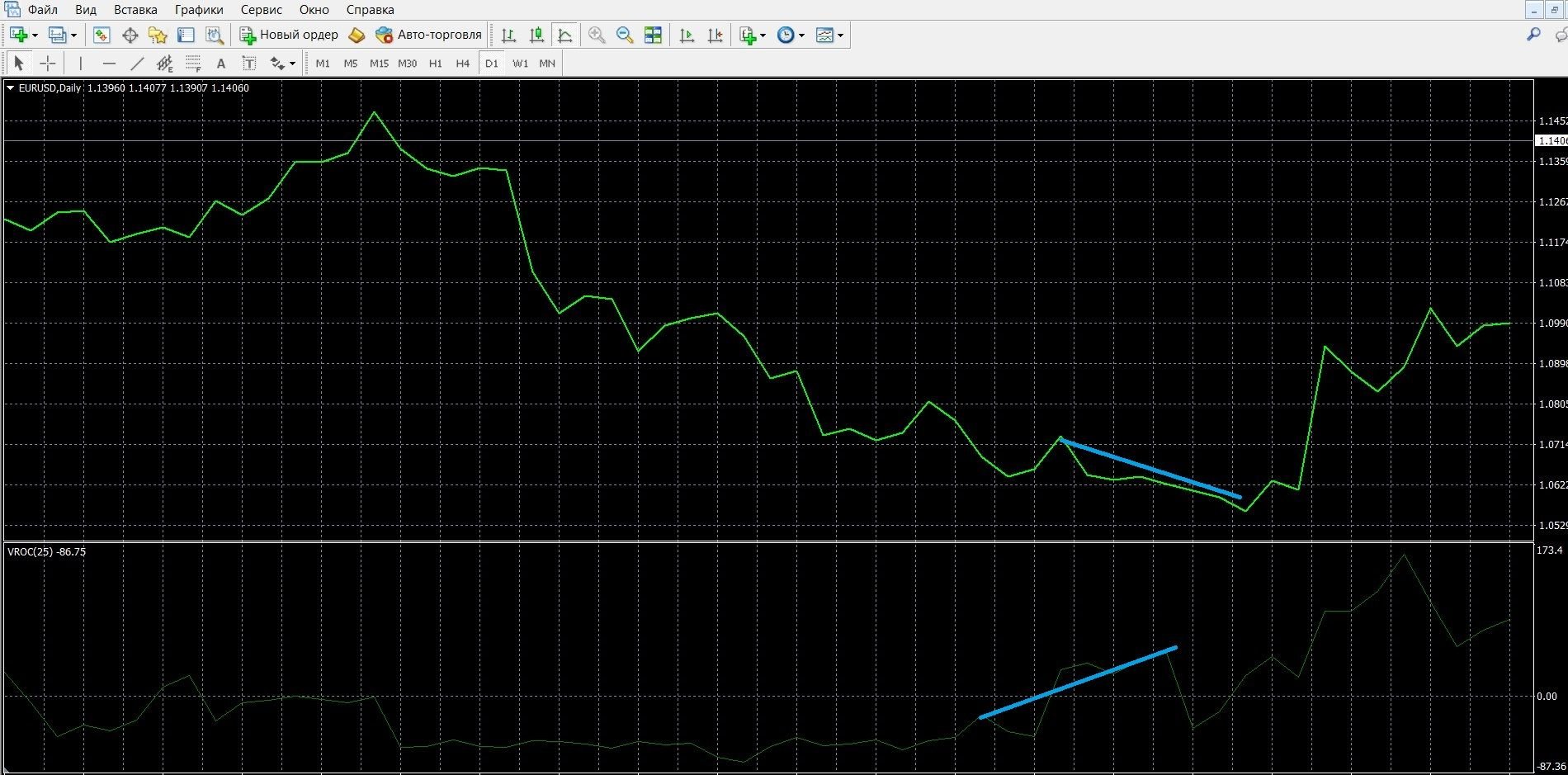Open the Вид menu
The height and width of the screenshot is (775, 1568).
[x=86, y=10]
